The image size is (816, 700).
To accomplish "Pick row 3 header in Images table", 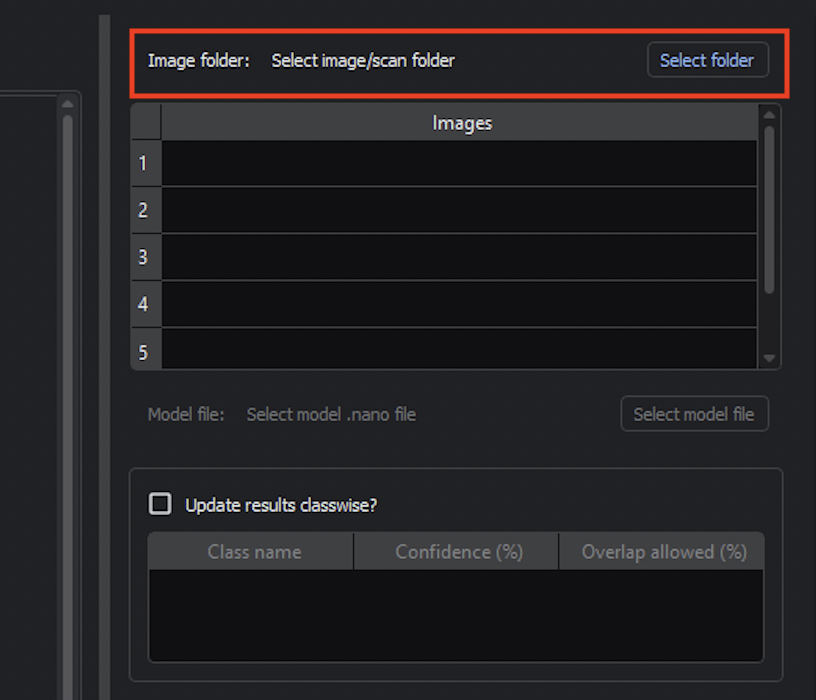I will tap(145, 257).
